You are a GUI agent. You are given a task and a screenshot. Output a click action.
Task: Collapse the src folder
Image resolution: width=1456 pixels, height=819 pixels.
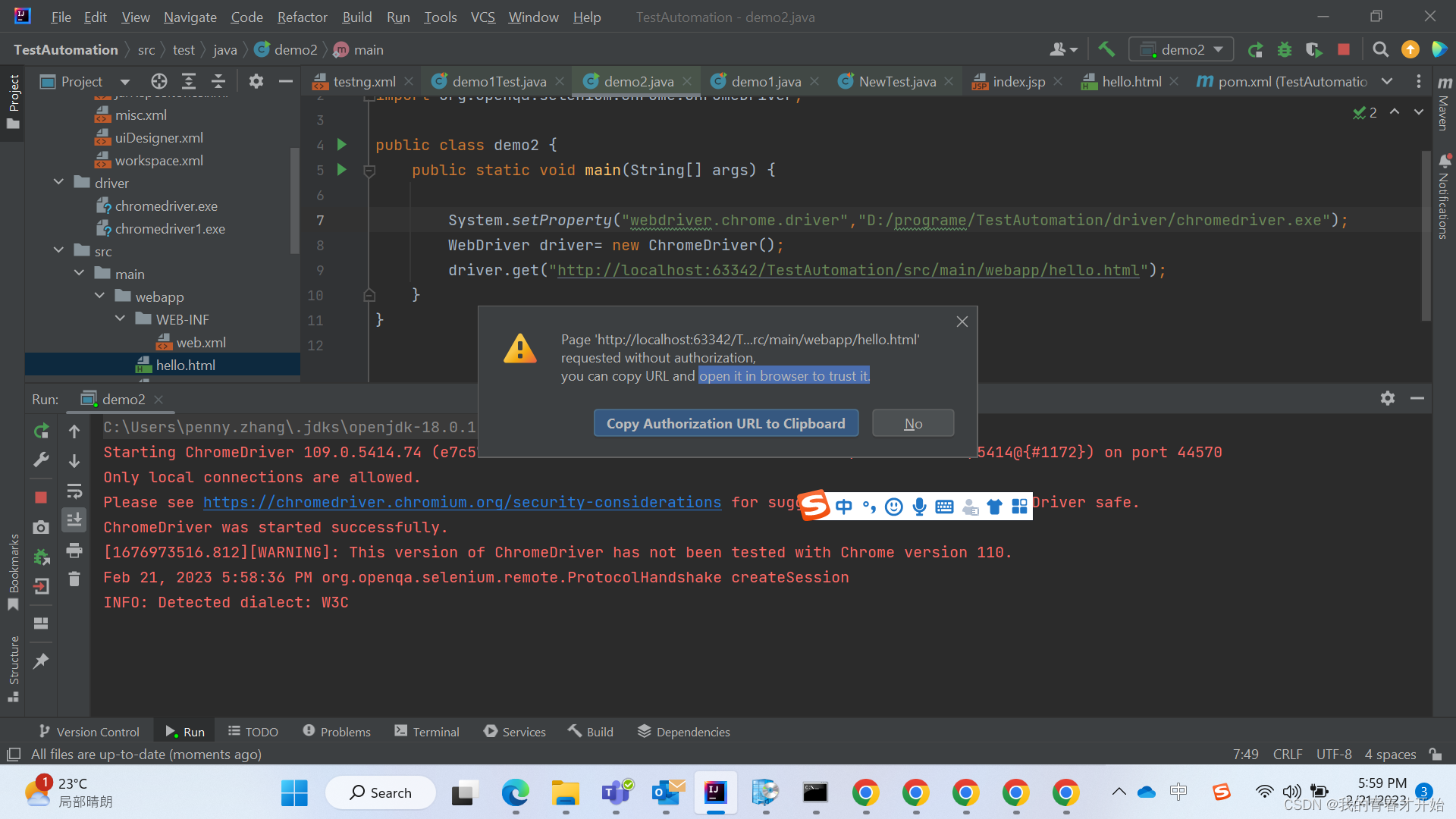click(x=58, y=250)
